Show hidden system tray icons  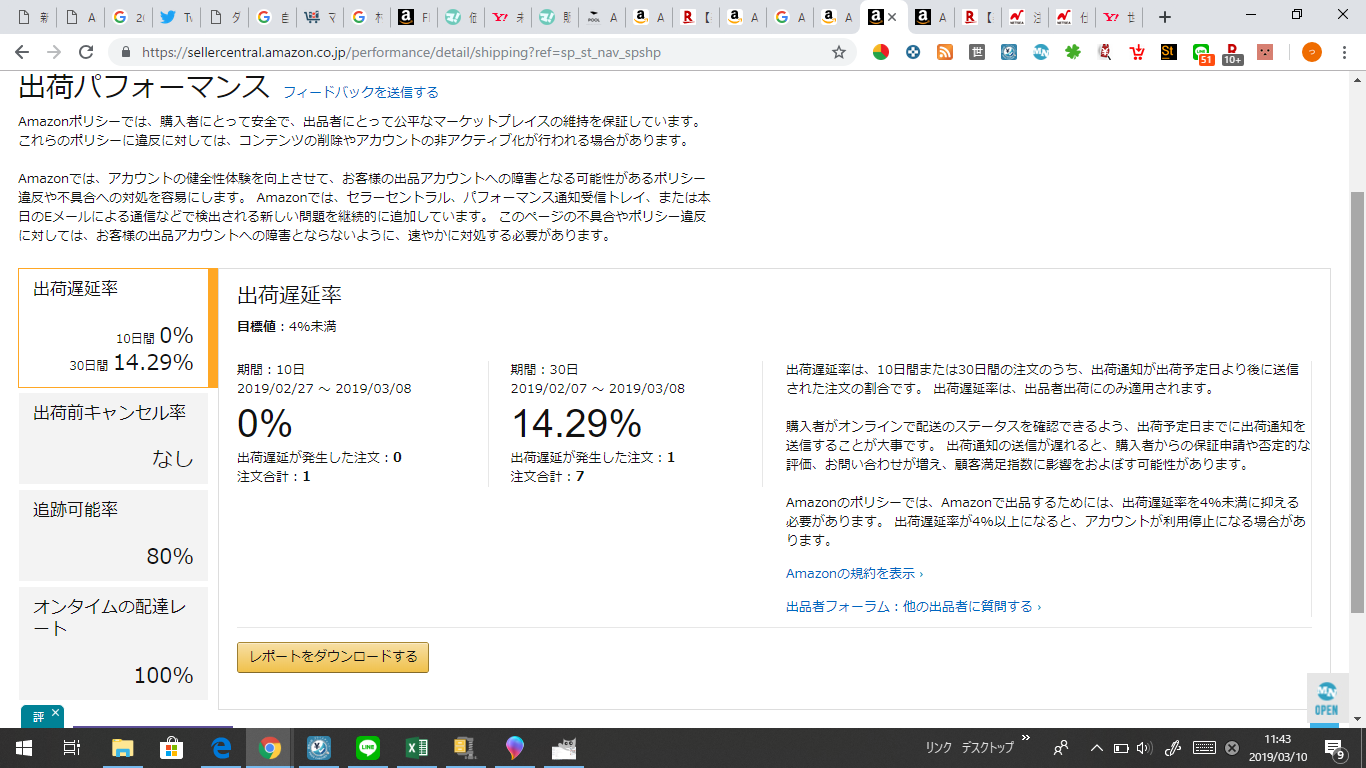click(1096, 748)
